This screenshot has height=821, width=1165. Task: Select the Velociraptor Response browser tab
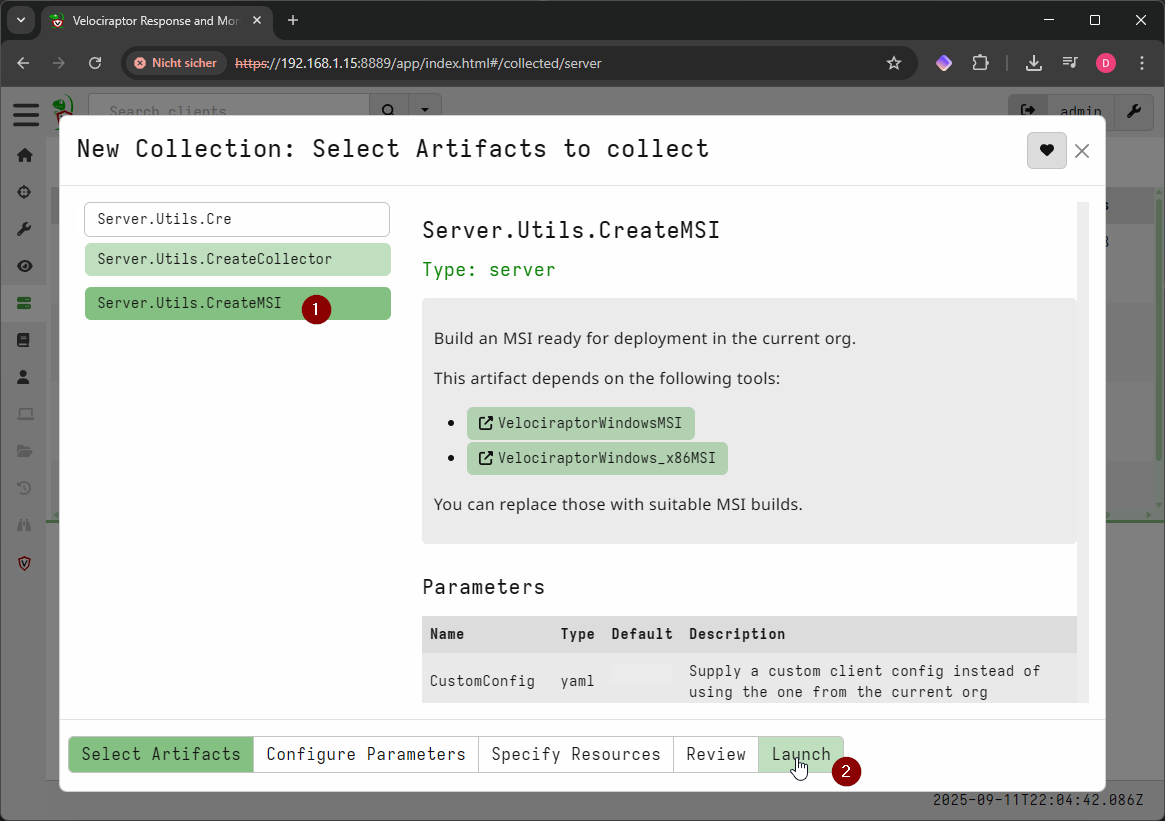click(158, 21)
